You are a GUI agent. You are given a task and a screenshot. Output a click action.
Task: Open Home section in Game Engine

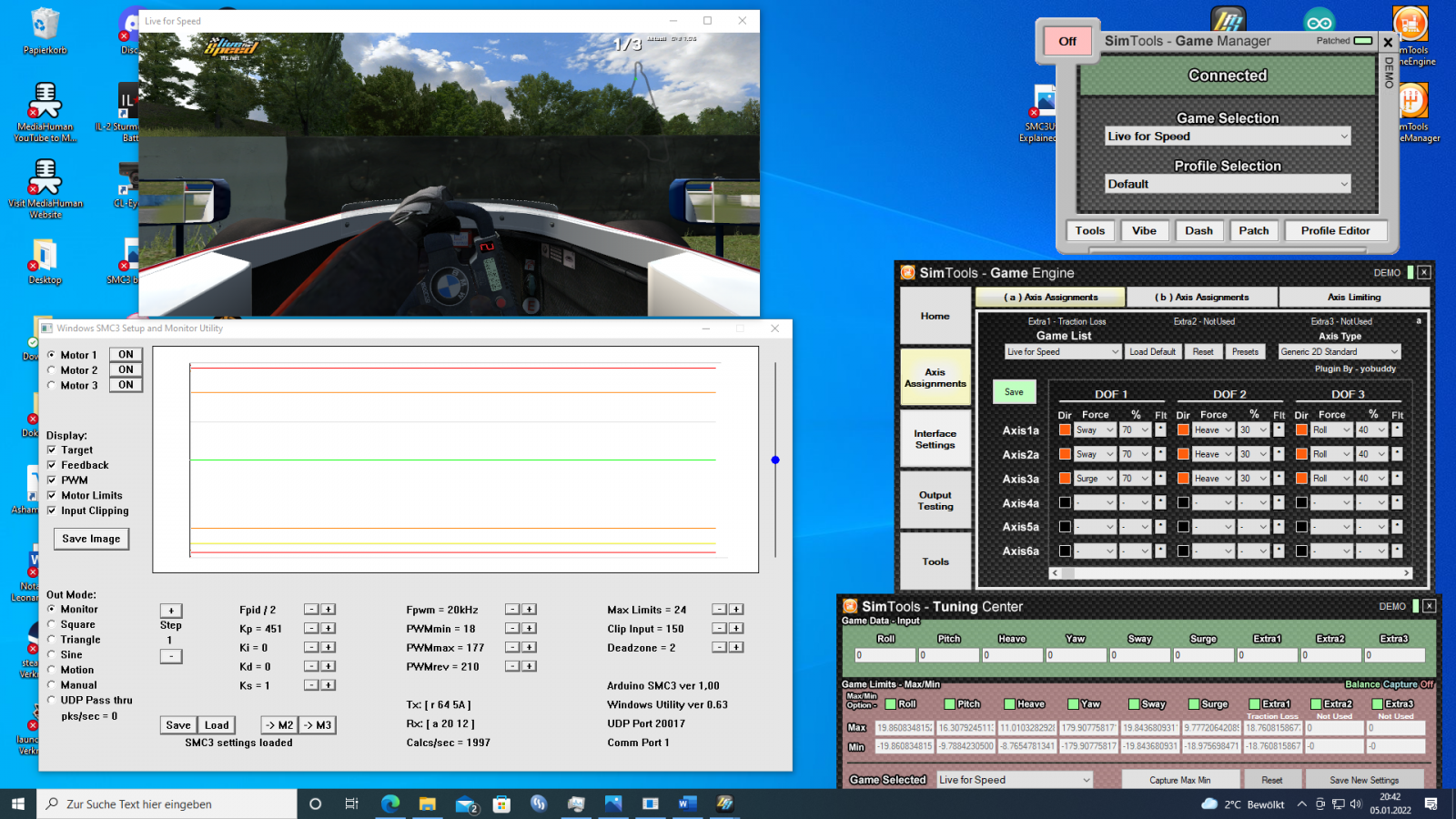coord(935,316)
